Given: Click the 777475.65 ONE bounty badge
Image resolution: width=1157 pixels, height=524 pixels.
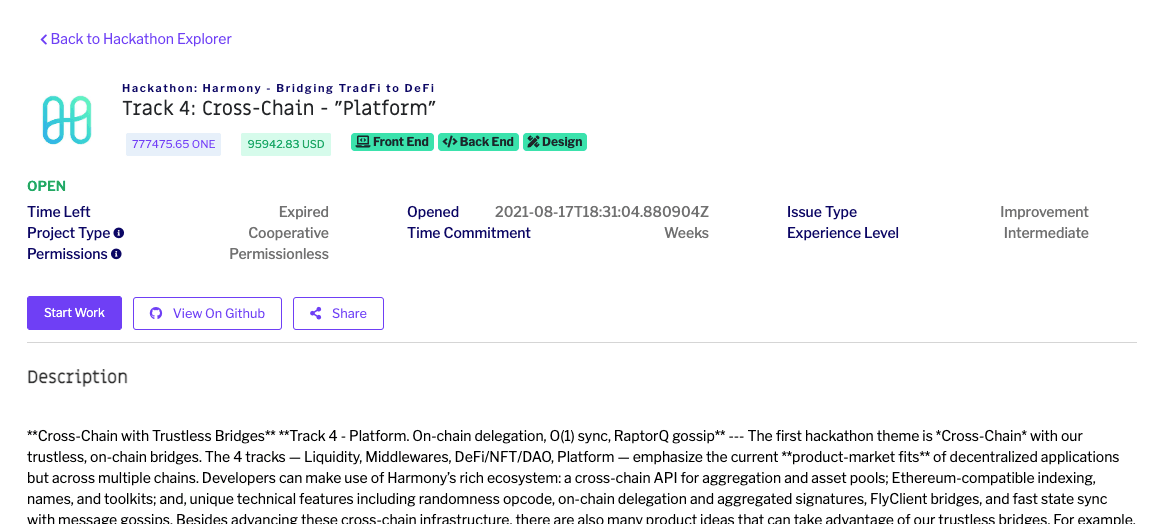Looking at the screenshot, I should pos(173,145).
